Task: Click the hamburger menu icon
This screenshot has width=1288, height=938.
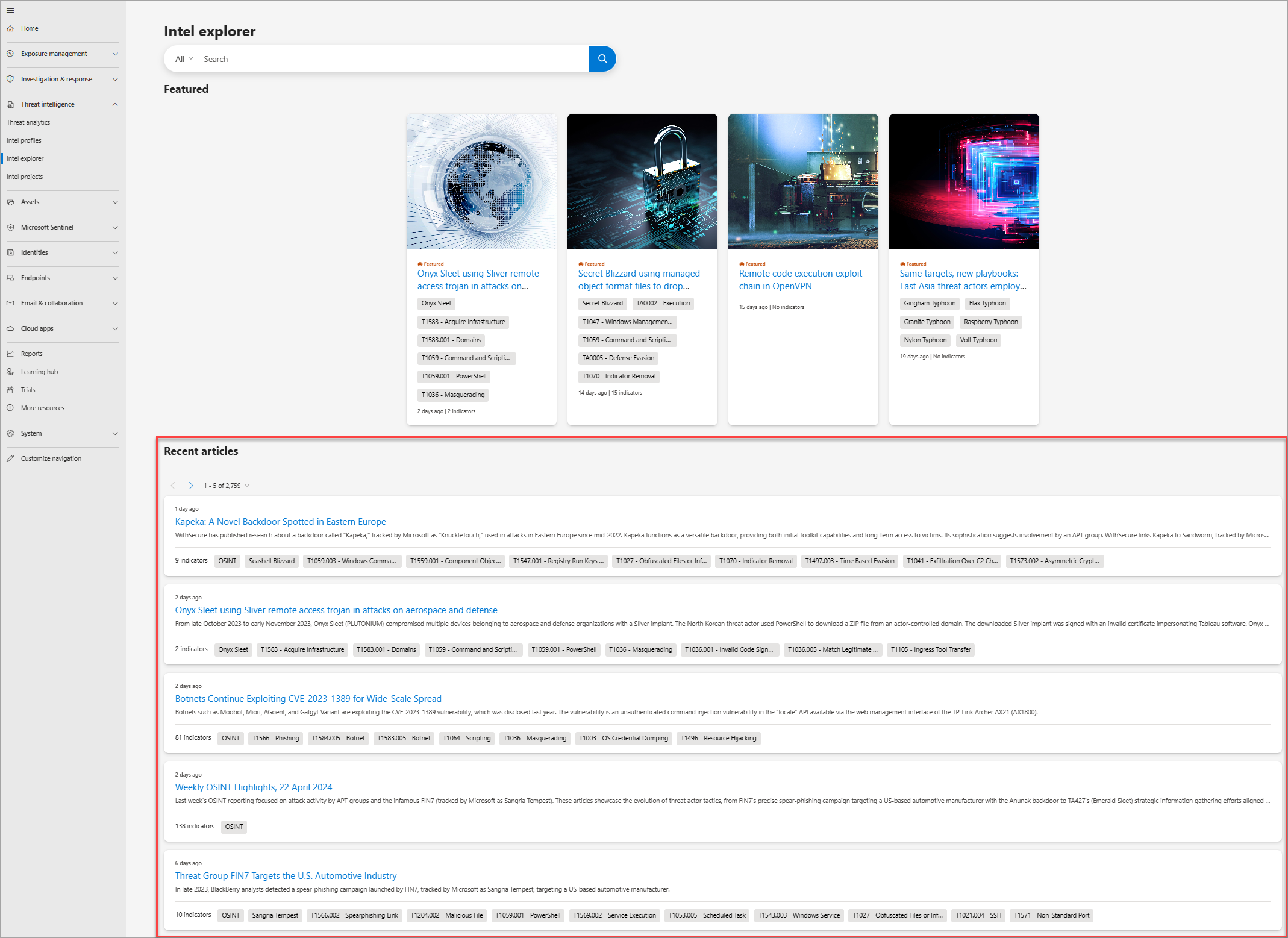Action: pyautogui.click(x=10, y=10)
